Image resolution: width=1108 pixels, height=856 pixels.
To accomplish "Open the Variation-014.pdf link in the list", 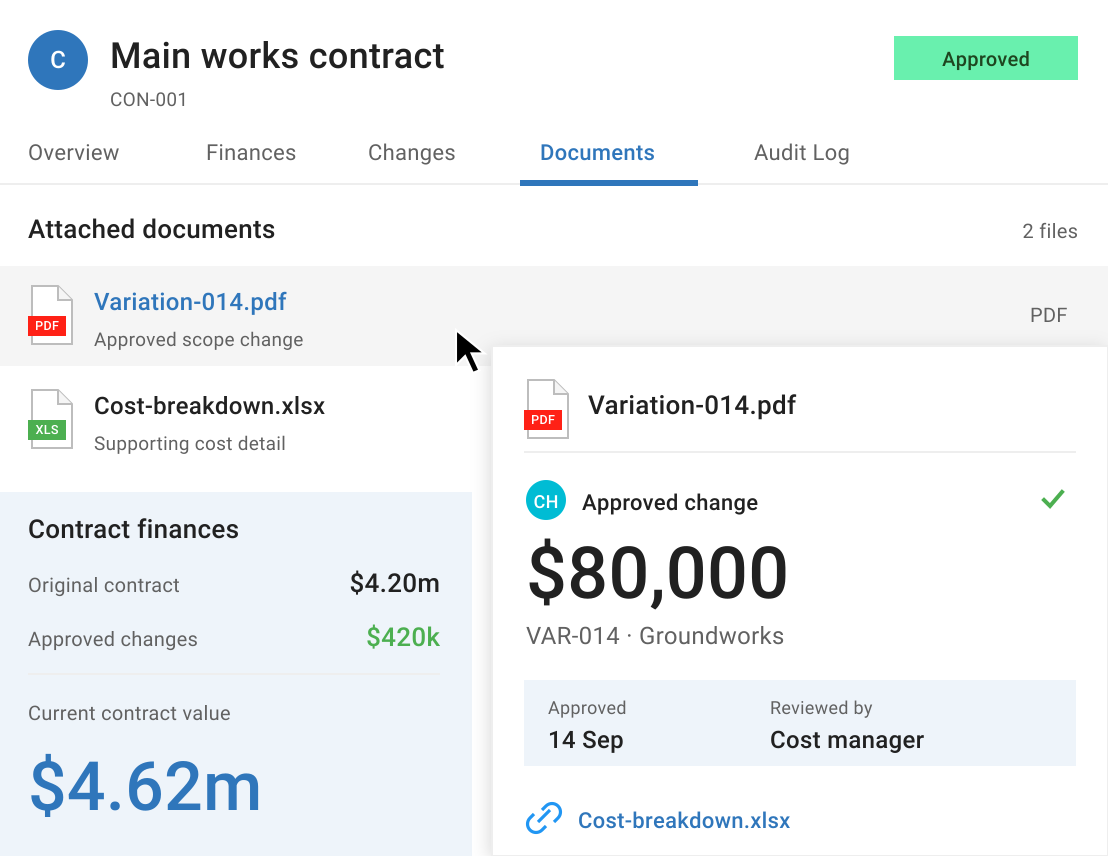I will pos(190,302).
